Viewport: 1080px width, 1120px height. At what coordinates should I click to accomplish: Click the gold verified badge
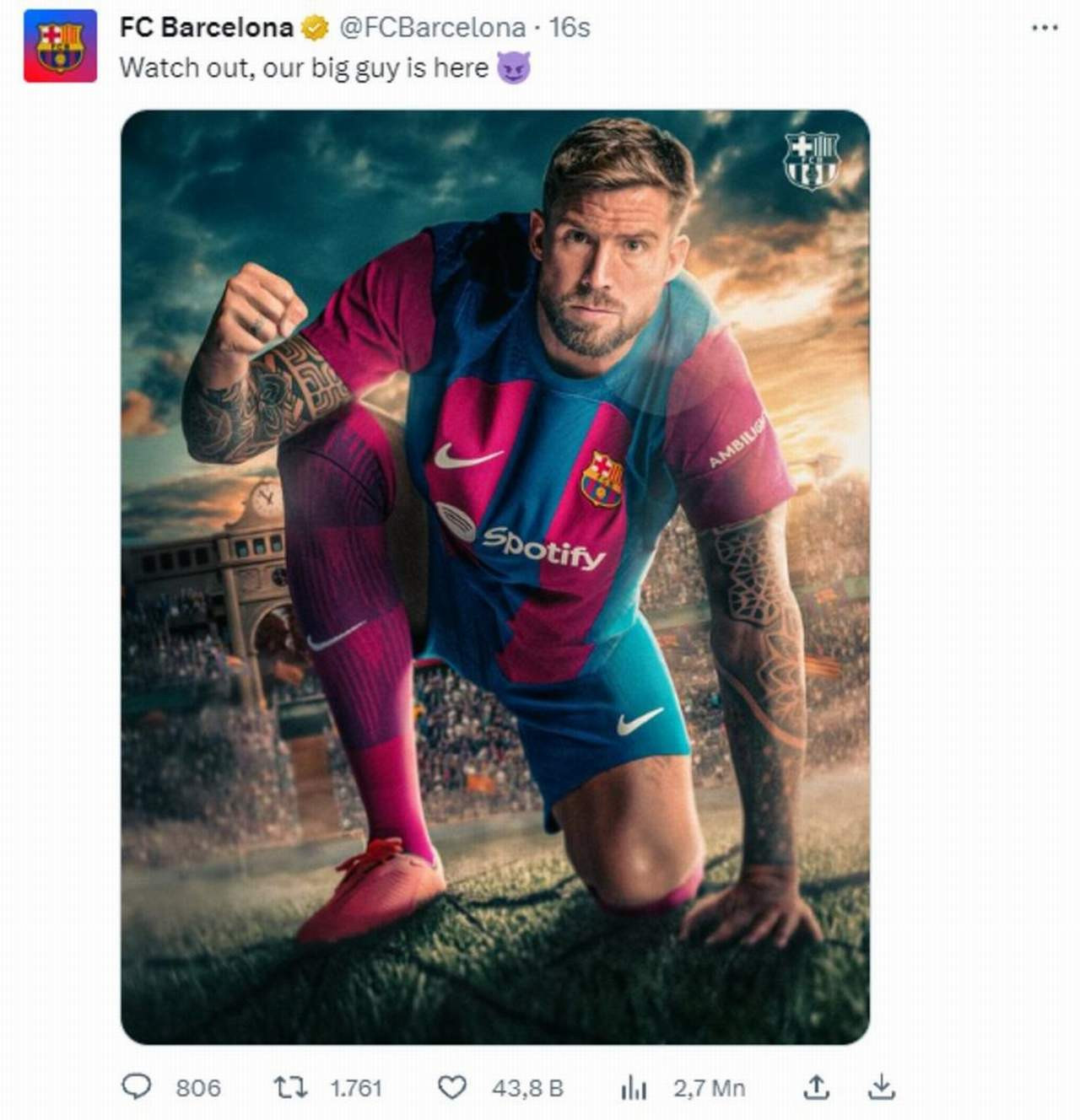tap(315, 28)
